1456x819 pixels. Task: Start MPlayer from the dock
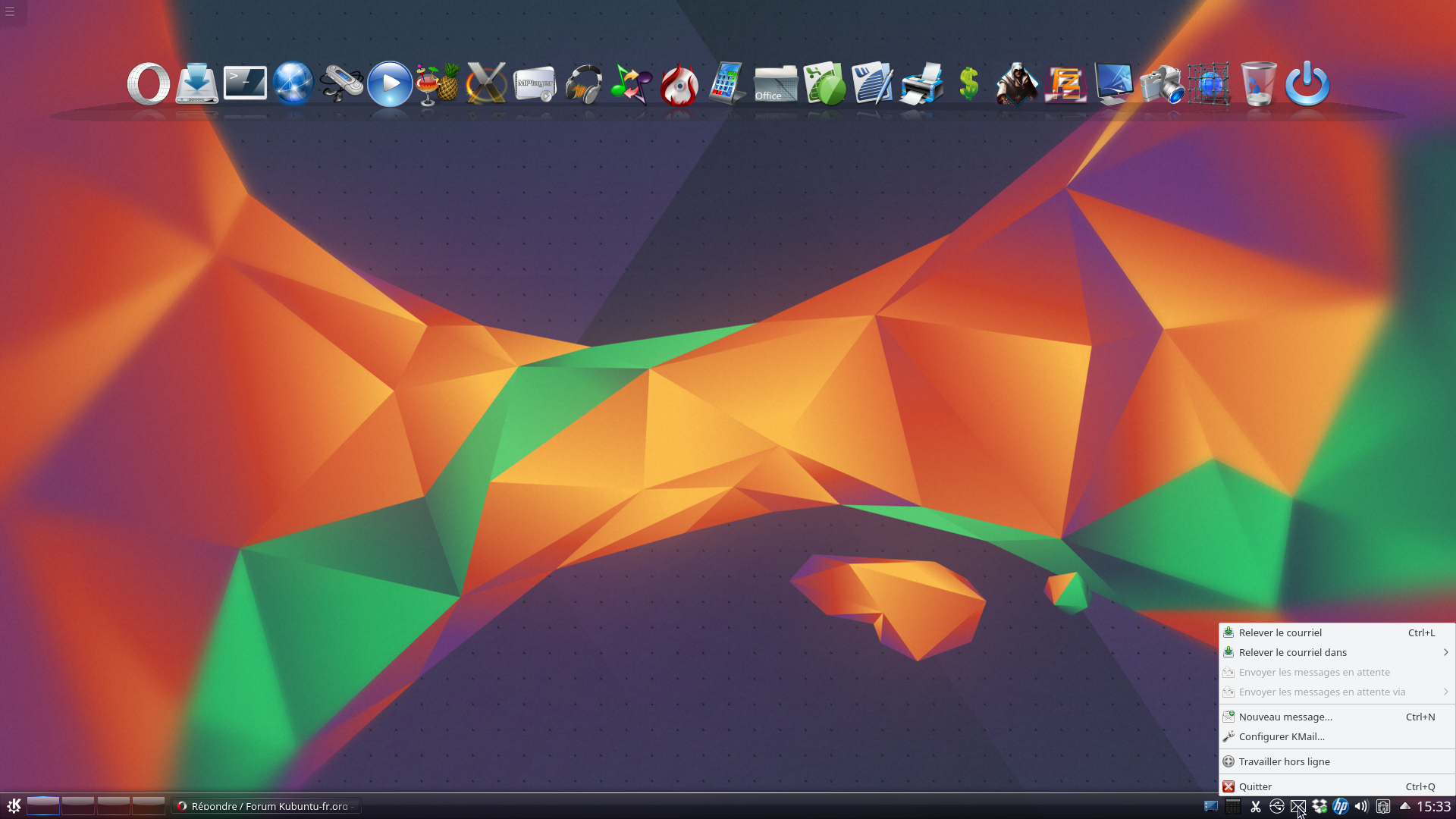(x=535, y=84)
